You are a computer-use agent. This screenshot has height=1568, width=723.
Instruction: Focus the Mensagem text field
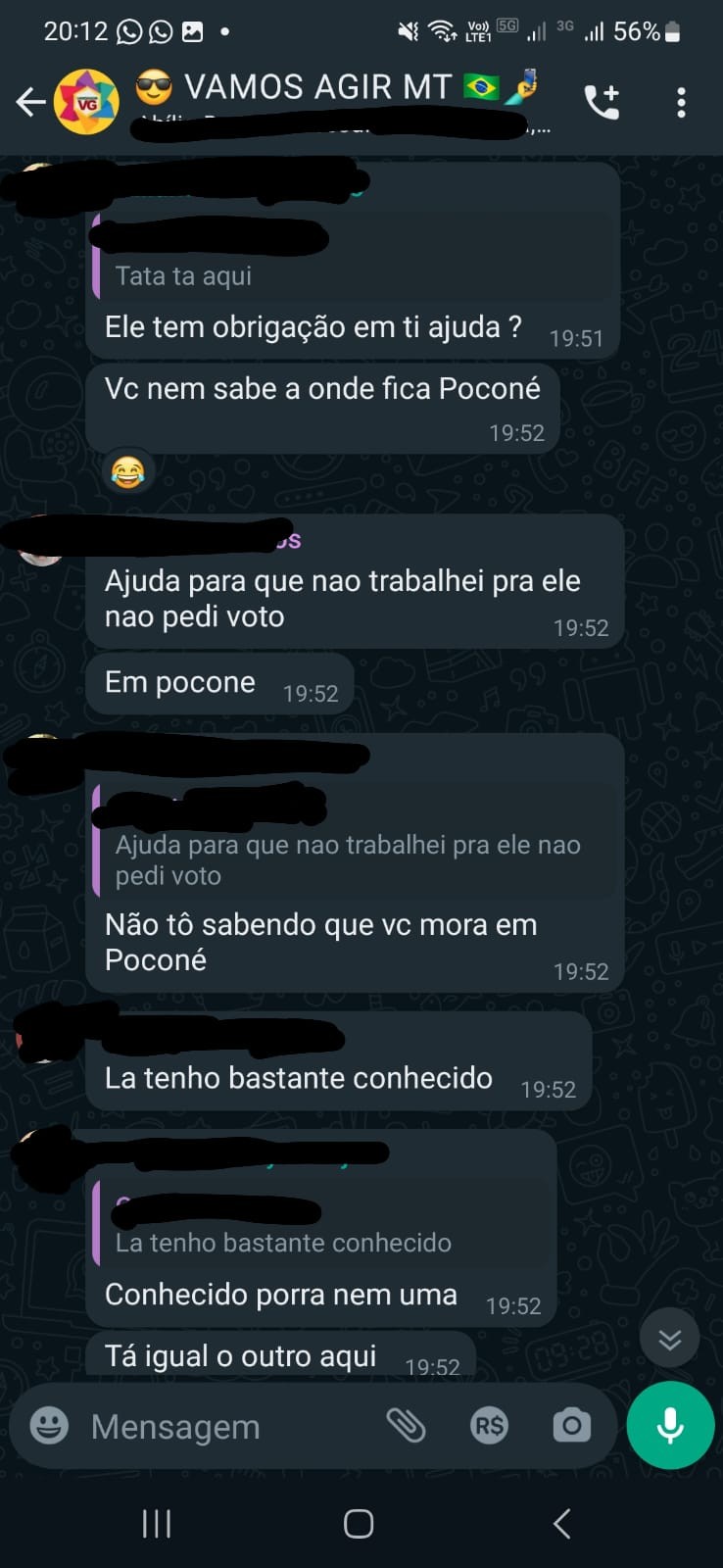(x=225, y=1426)
